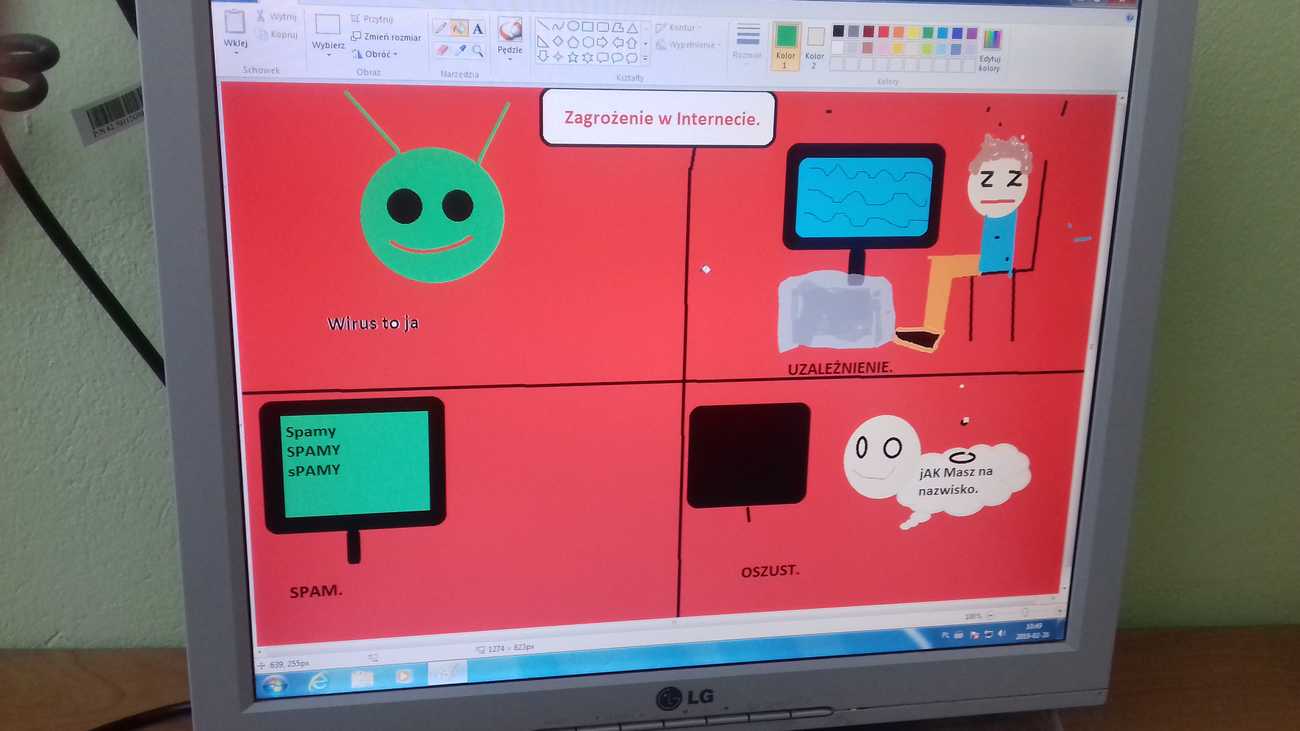Select the five-point star shape
This screenshot has width=1300, height=731.
(x=573, y=57)
